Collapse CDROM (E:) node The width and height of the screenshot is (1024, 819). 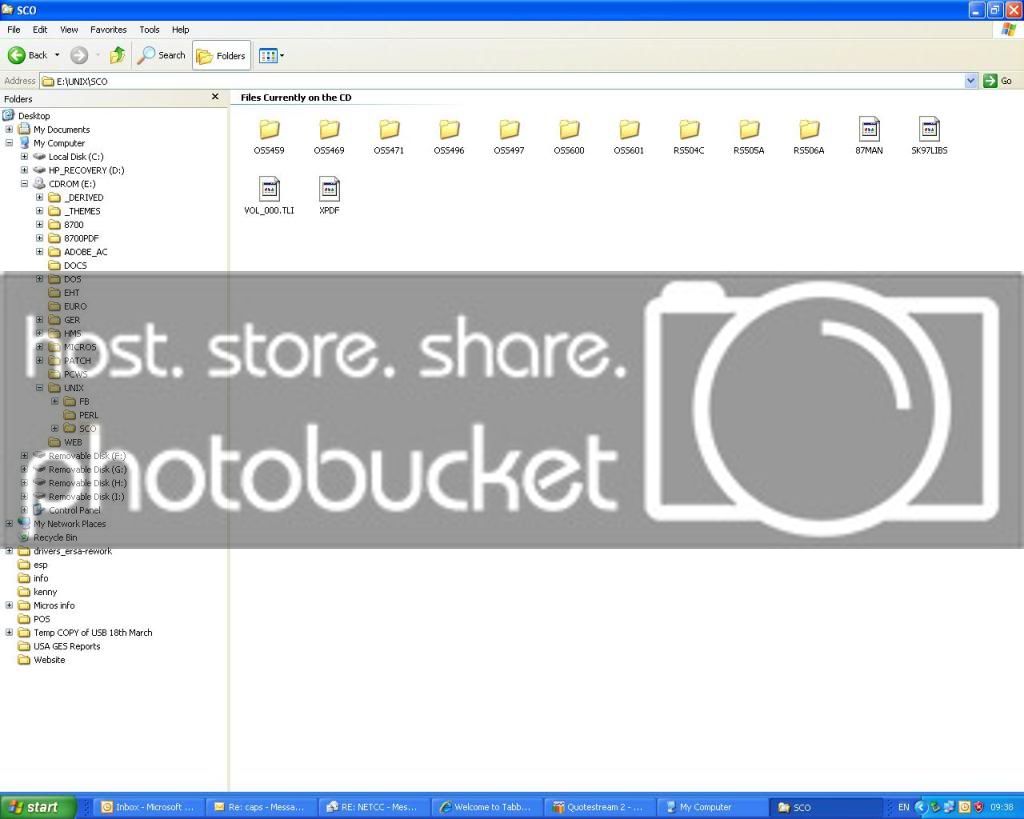click(24, 184)
